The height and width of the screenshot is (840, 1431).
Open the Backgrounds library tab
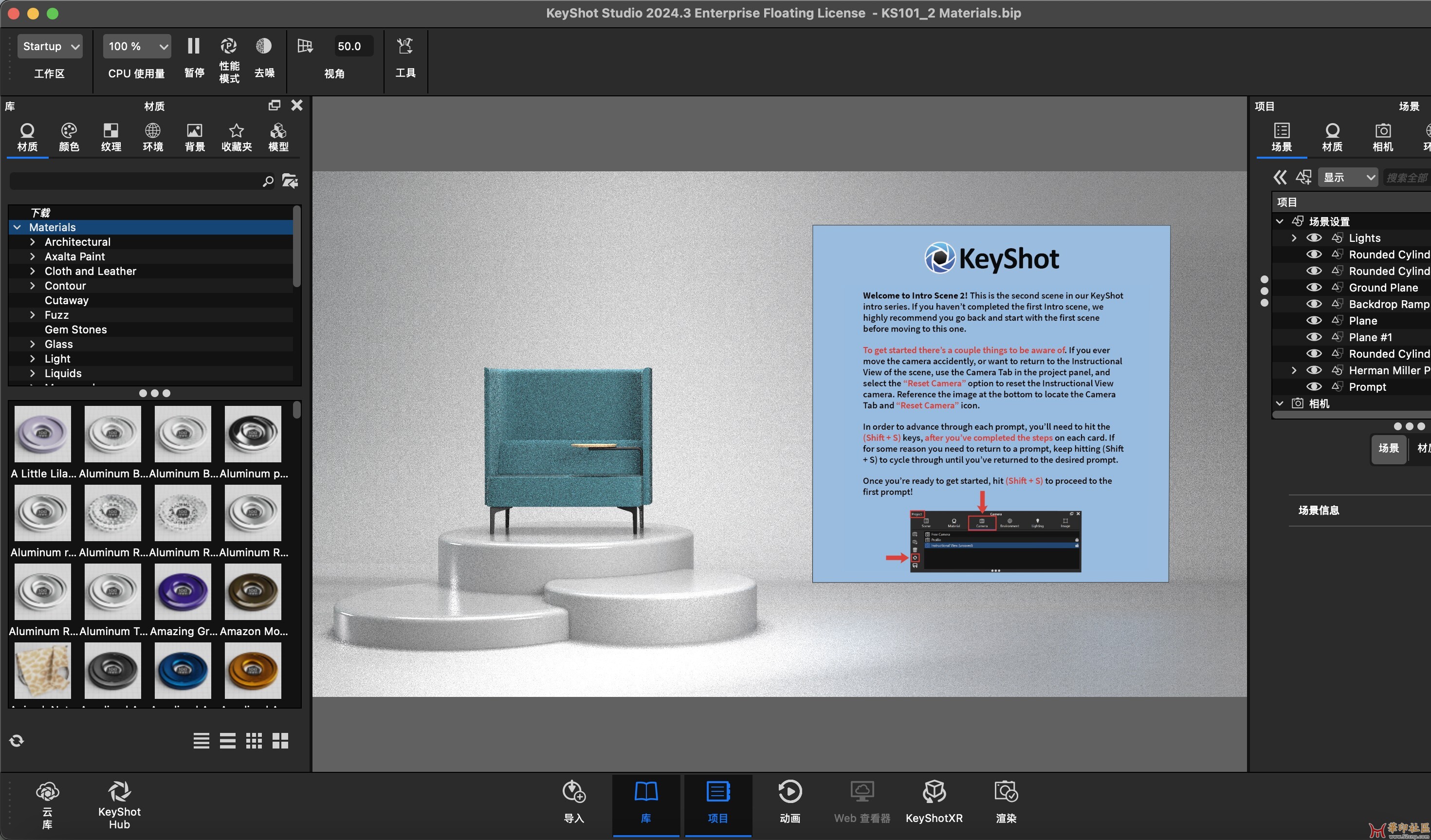click(194, 137)
